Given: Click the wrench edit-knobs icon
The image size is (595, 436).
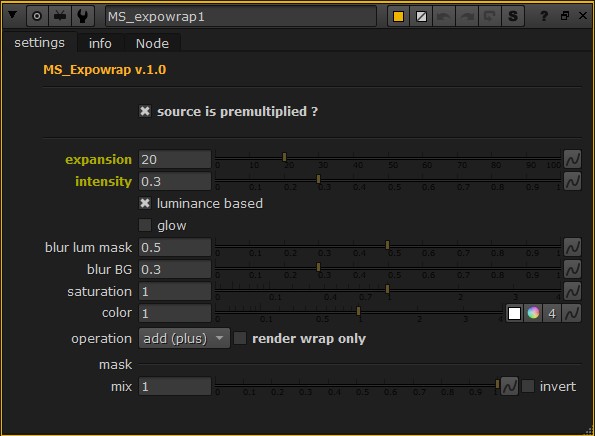Looking at the screenshot, I should pos(82,16).
